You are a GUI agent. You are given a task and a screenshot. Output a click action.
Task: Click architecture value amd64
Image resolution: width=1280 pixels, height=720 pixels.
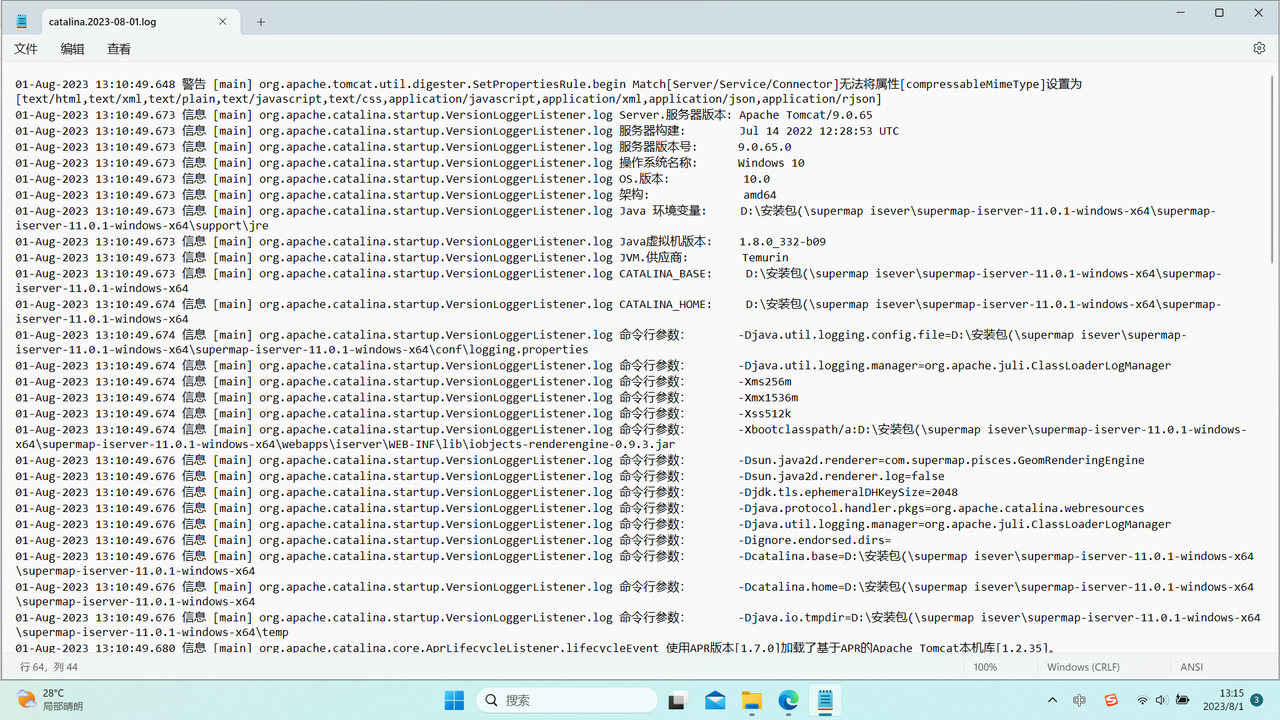click(759, 195)
